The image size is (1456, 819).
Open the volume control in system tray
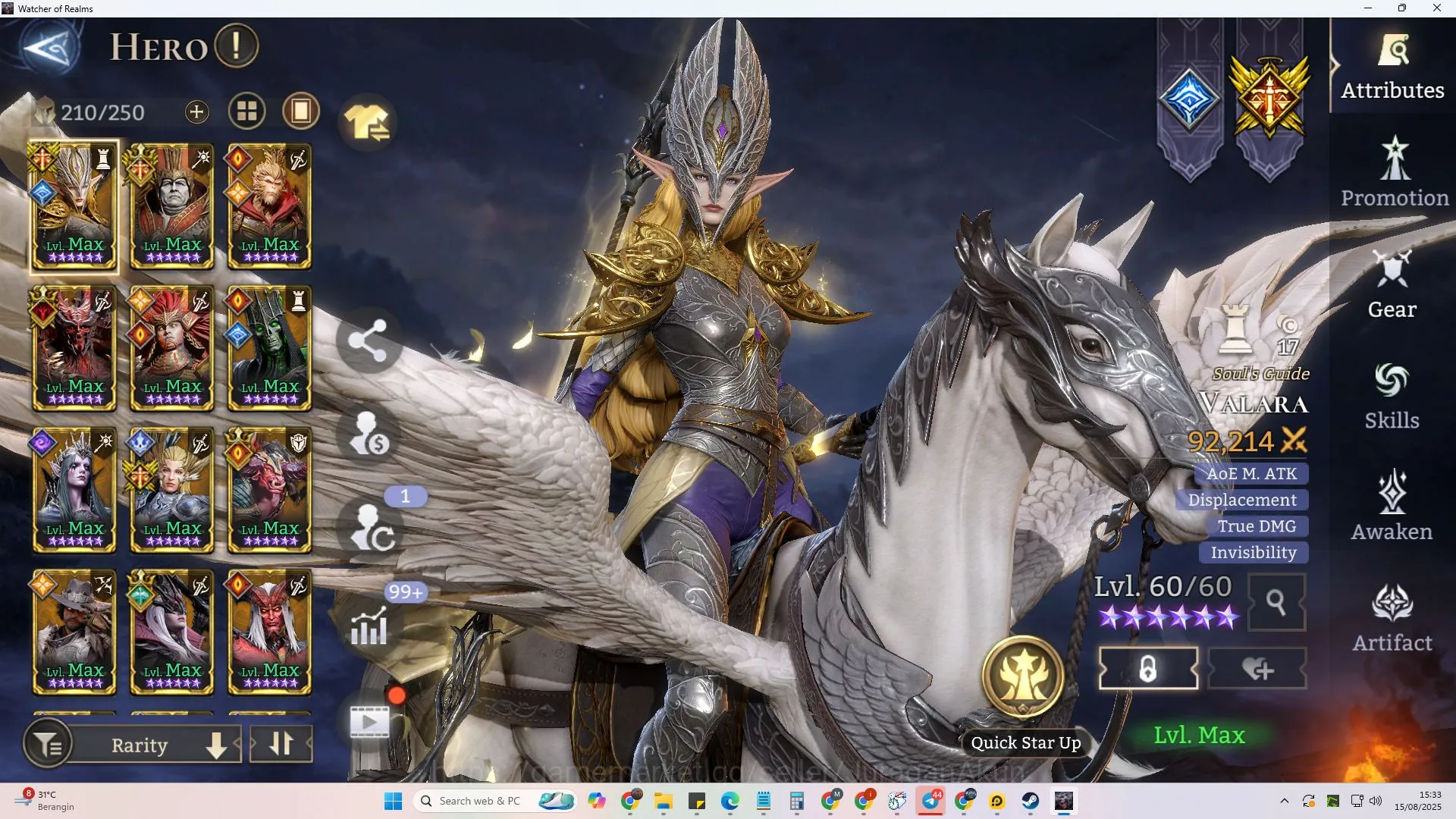coord(1376,801)
